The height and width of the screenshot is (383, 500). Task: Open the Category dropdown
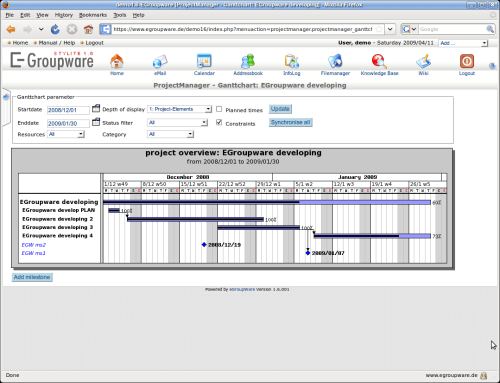(x=170, y=134)
